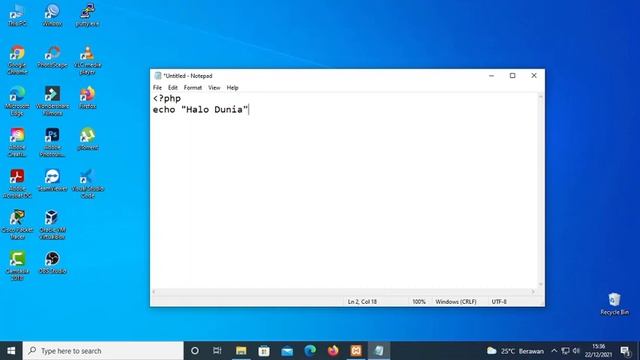
Task: Open Firefox from the taskbar
Action: pyautogui.click(x=333, y=351)
